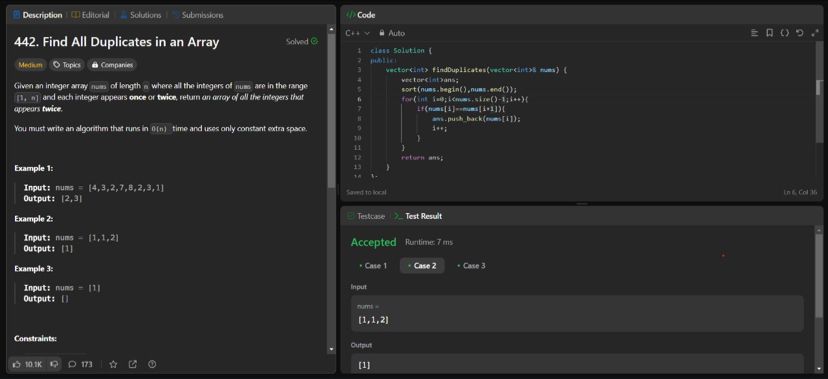Select Case 1 in test results
This screenshot has width=828, height=379.
[x=373, y=266]
